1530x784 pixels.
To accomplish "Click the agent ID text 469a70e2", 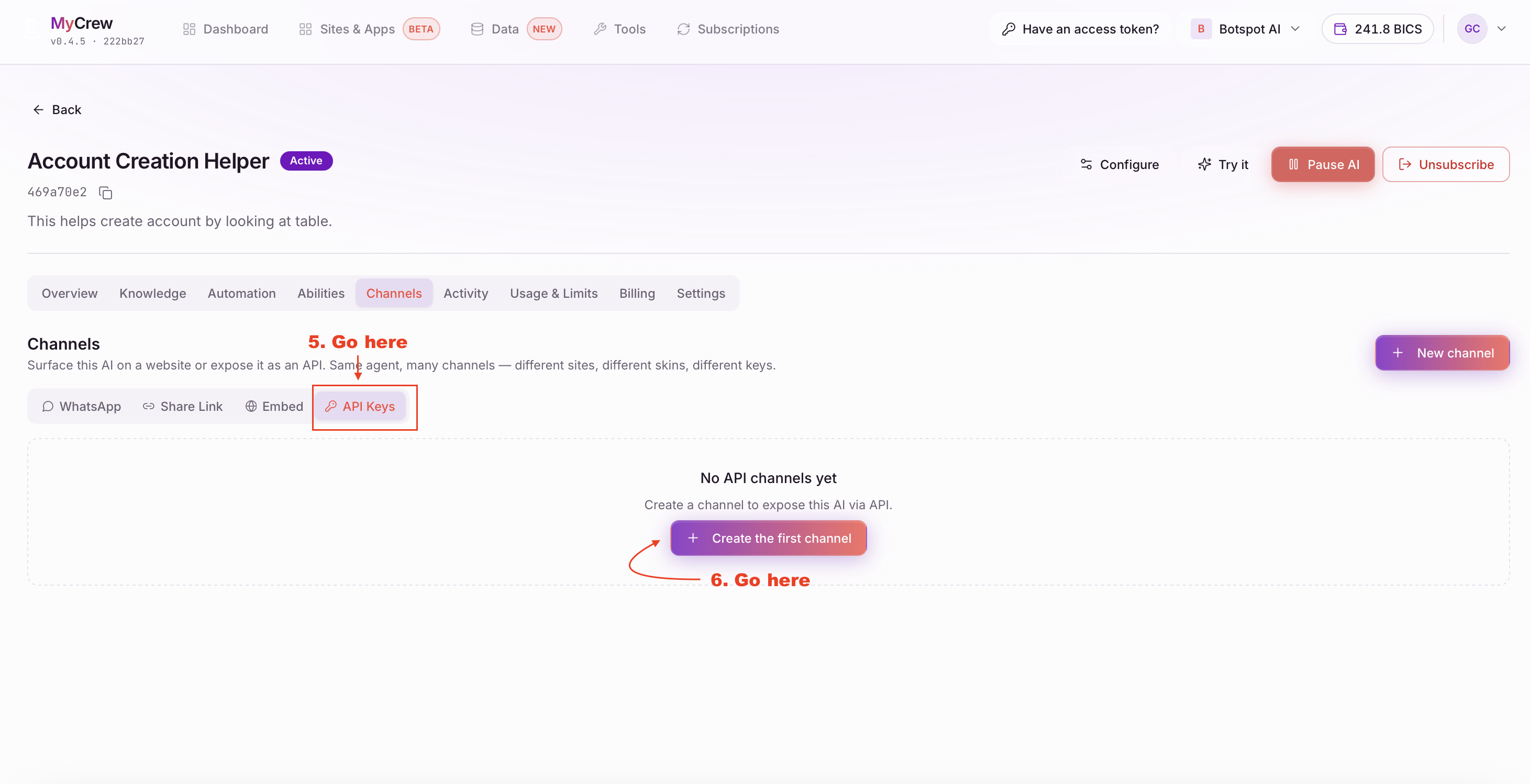I will coord(57,192).
